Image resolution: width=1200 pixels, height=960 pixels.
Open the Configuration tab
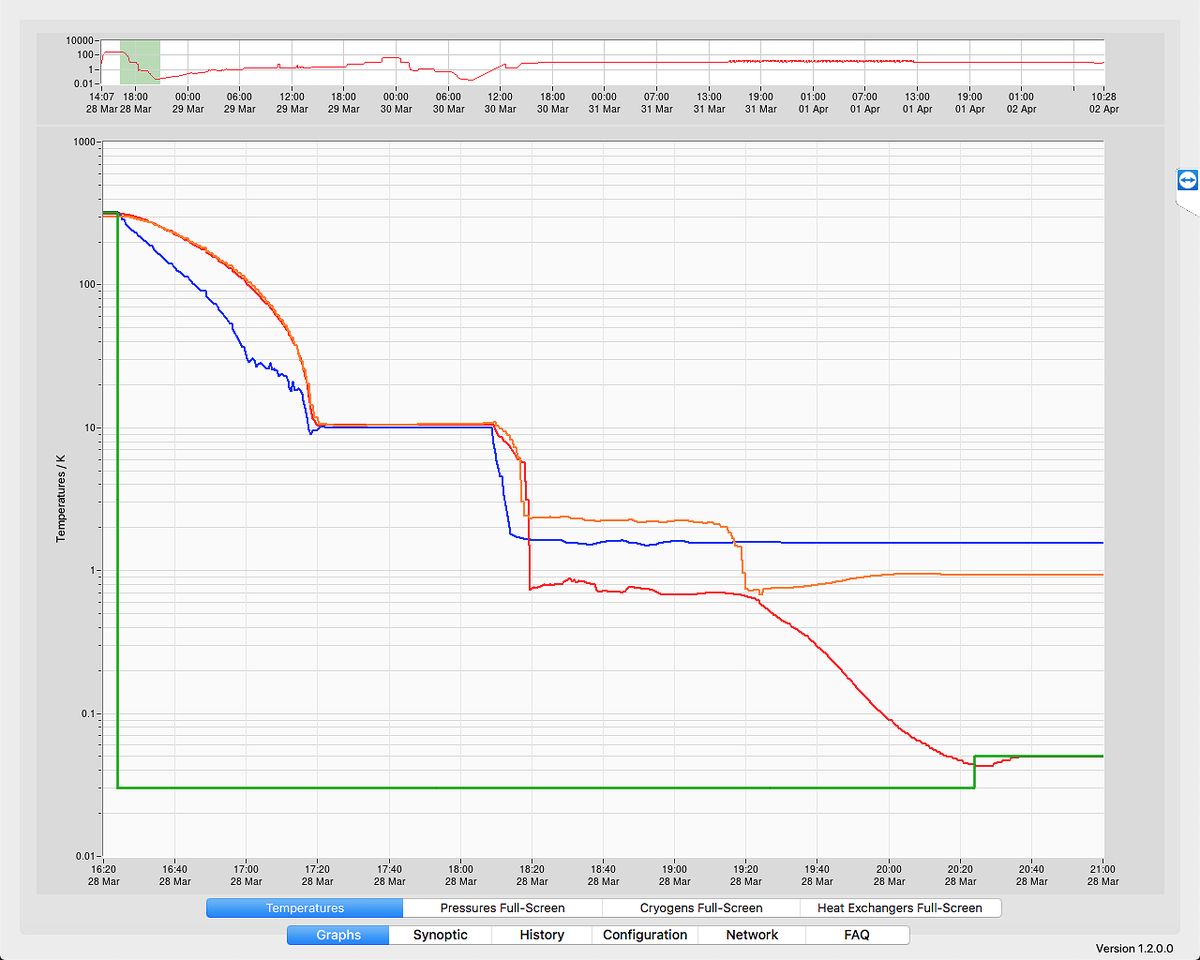(x=645, y=935)
